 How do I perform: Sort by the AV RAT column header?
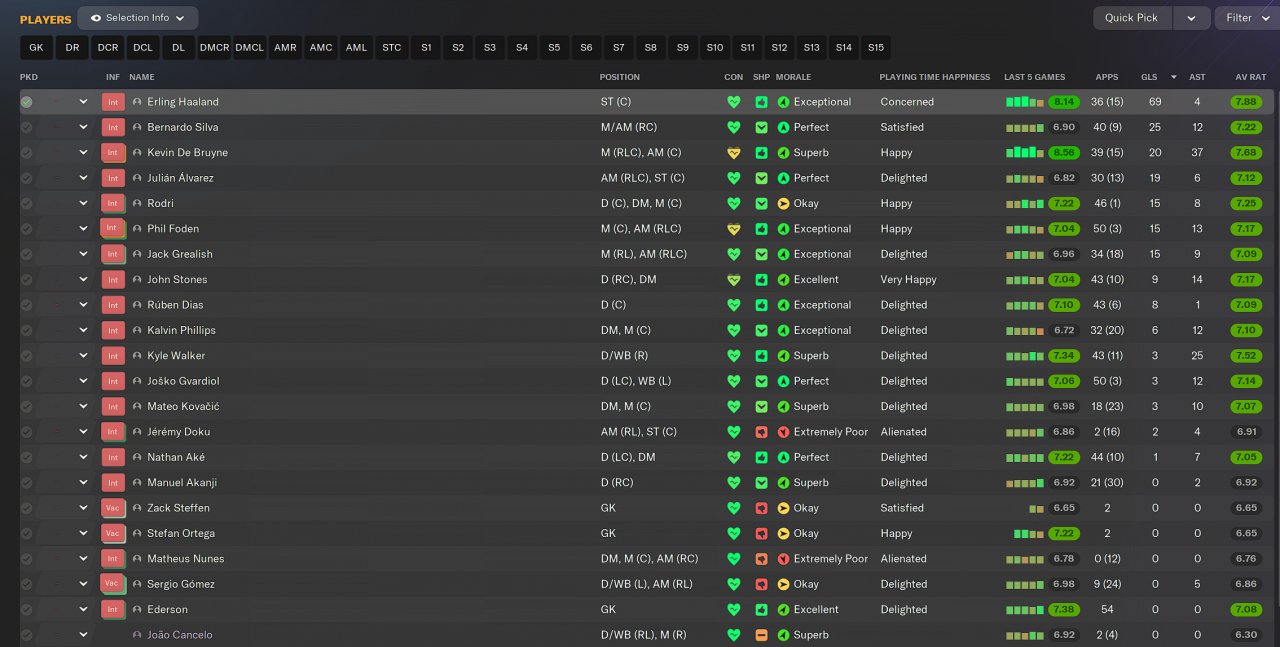tap(1251, 77)
